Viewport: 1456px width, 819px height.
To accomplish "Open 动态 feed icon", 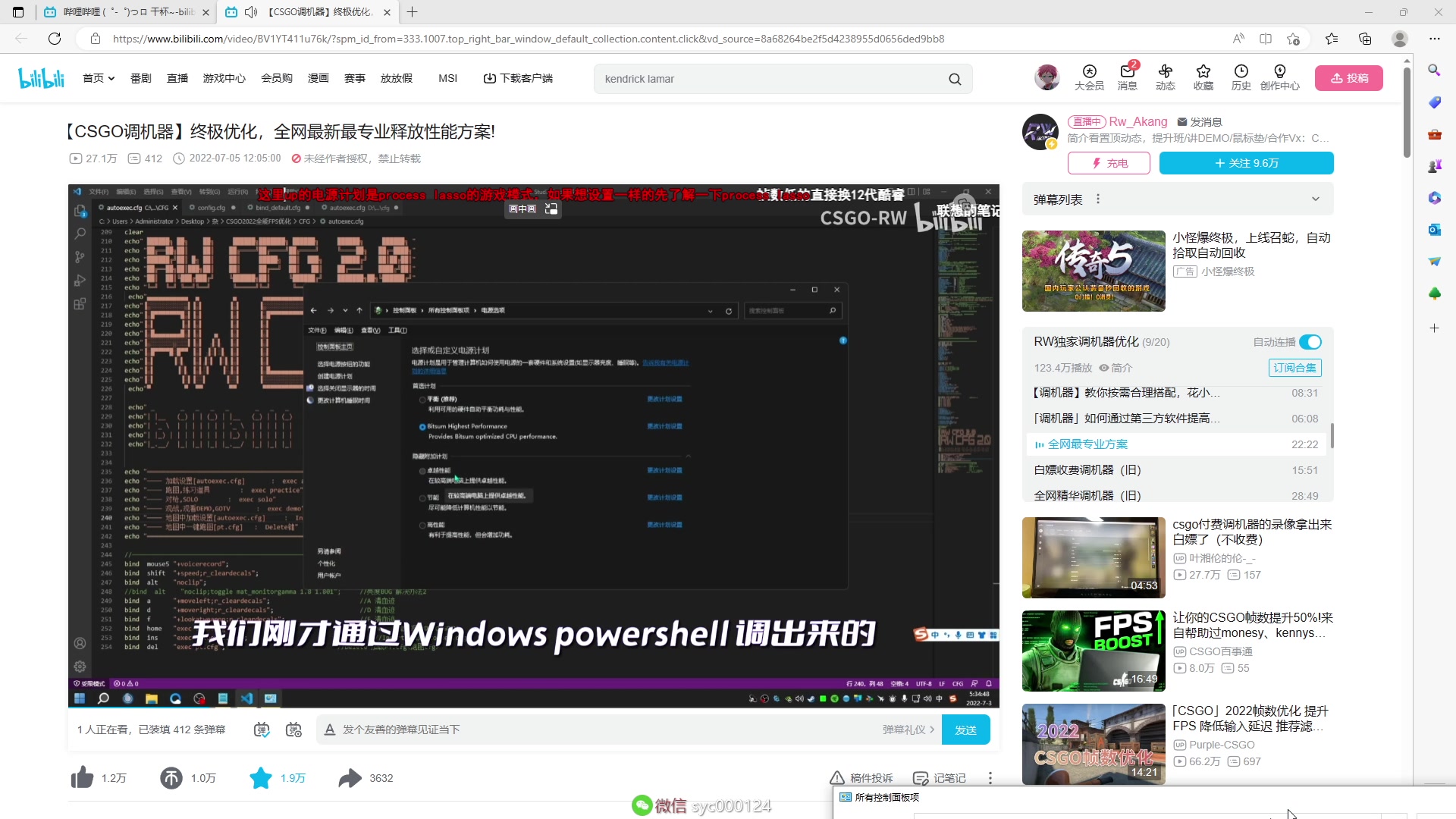I will pos(1165,77).
